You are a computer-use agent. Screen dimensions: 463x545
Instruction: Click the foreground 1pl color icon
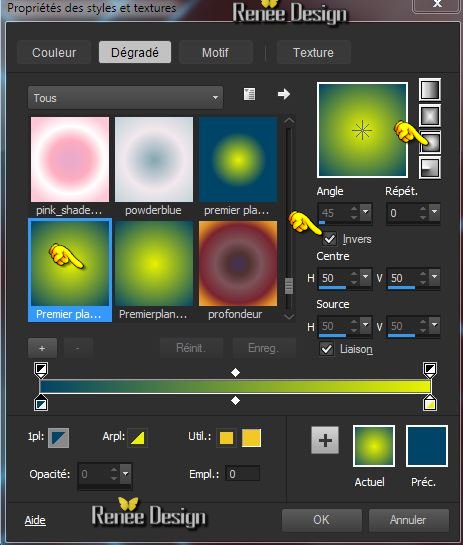(58, 438)
